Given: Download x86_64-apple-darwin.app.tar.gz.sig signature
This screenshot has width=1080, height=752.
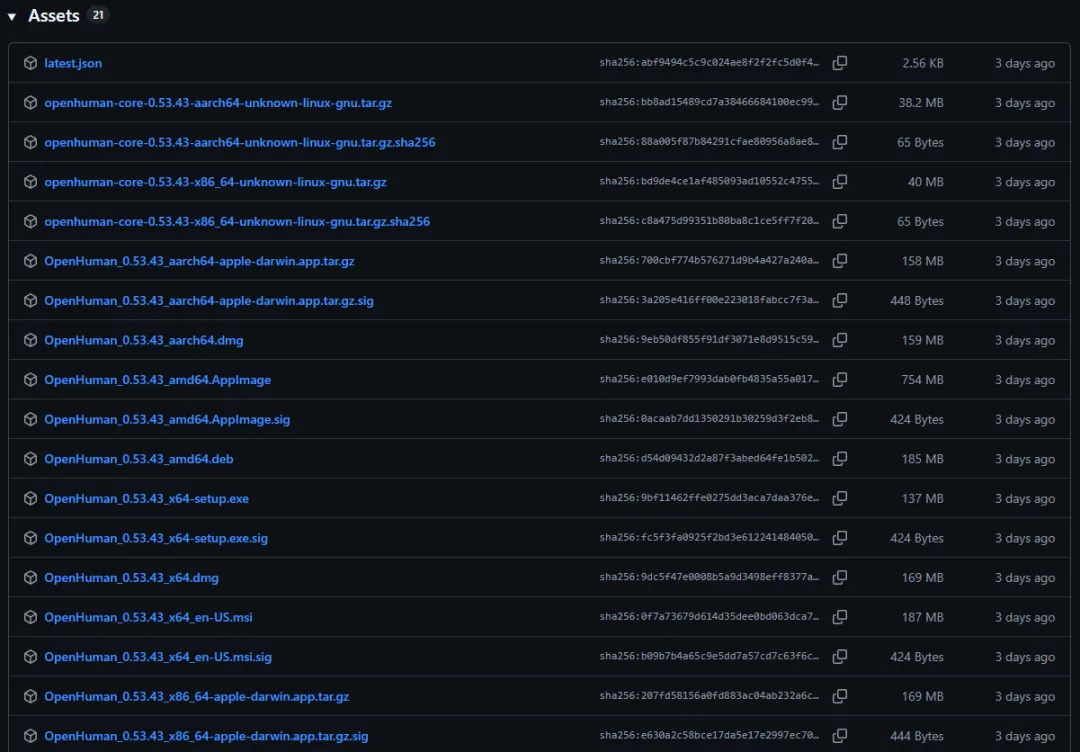Looking at the screenshot, I should 206,736.
